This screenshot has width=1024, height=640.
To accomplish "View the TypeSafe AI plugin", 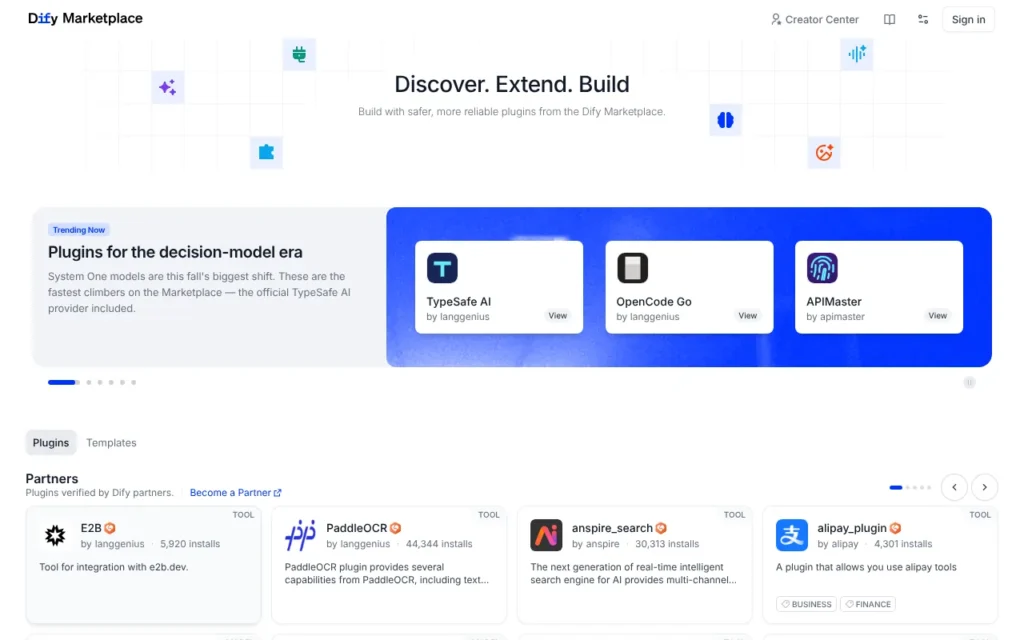I will tap(558, 315).
